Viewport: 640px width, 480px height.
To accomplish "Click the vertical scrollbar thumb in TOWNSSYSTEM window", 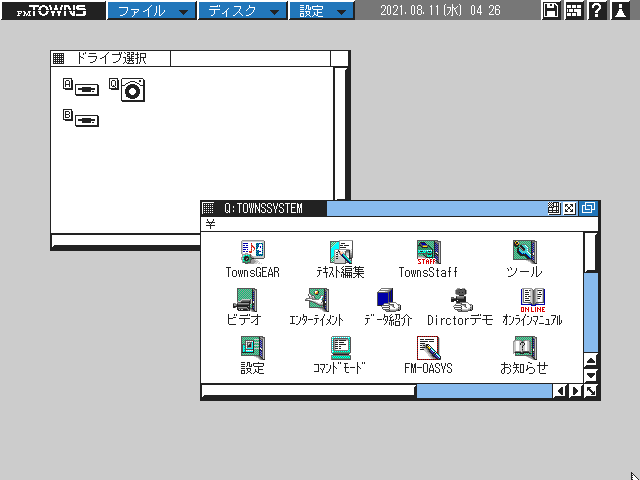I will tap(591, 252).
